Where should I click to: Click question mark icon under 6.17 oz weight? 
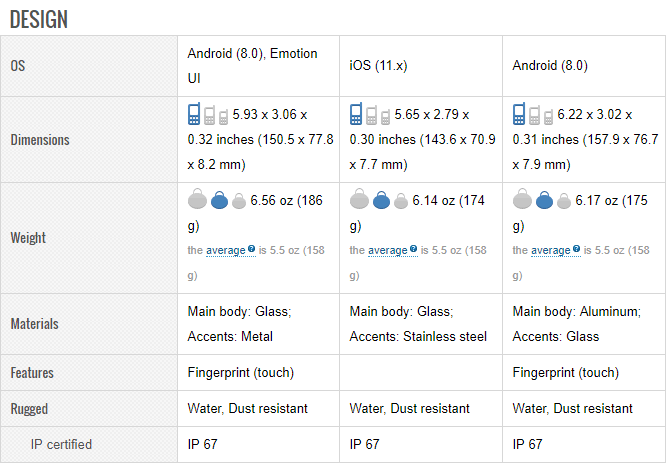576,249
